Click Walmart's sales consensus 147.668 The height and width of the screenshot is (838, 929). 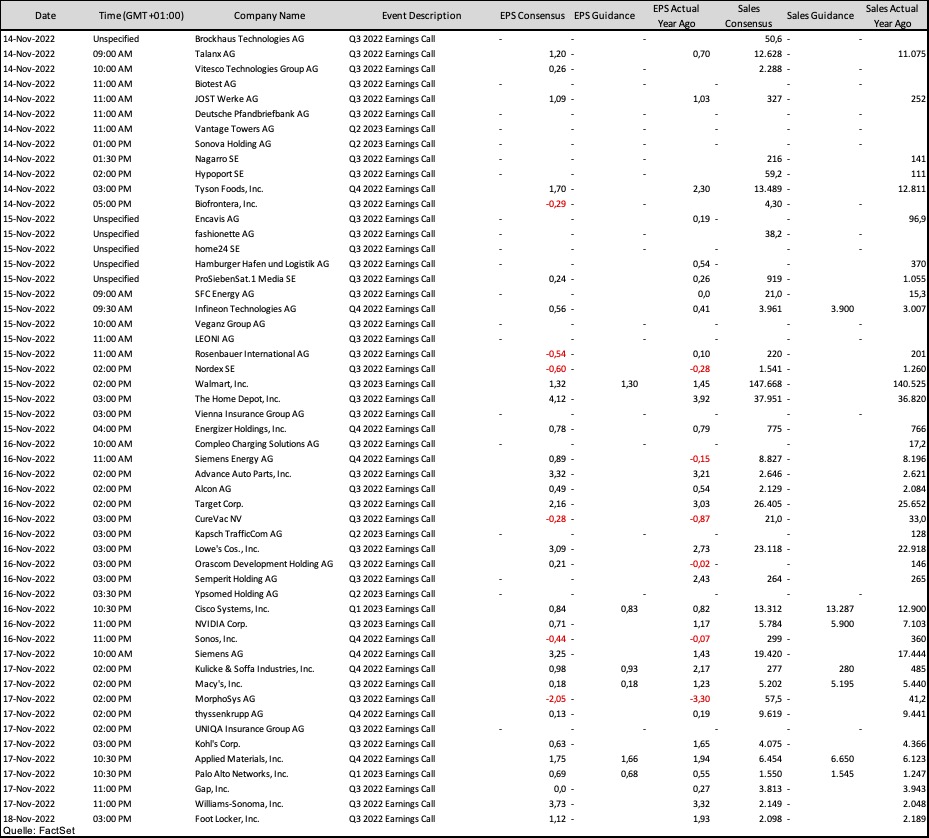[x=765, y=384]
